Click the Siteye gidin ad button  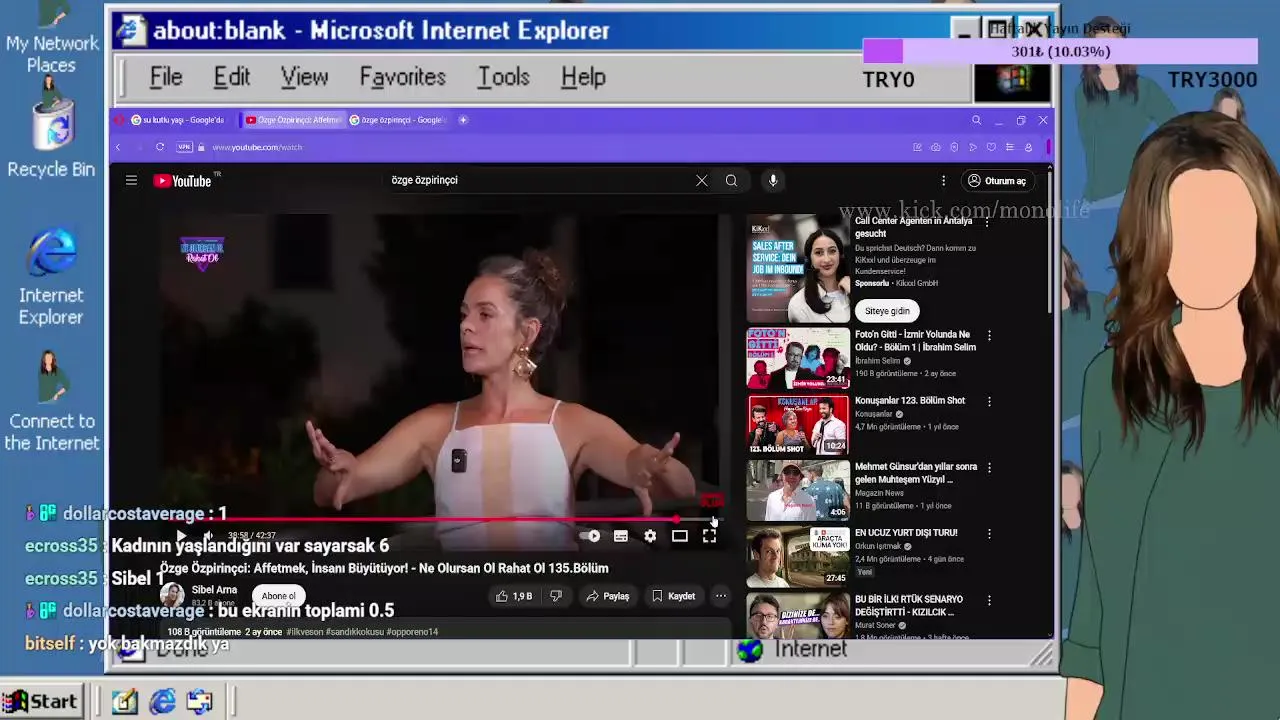pos(887,311)
